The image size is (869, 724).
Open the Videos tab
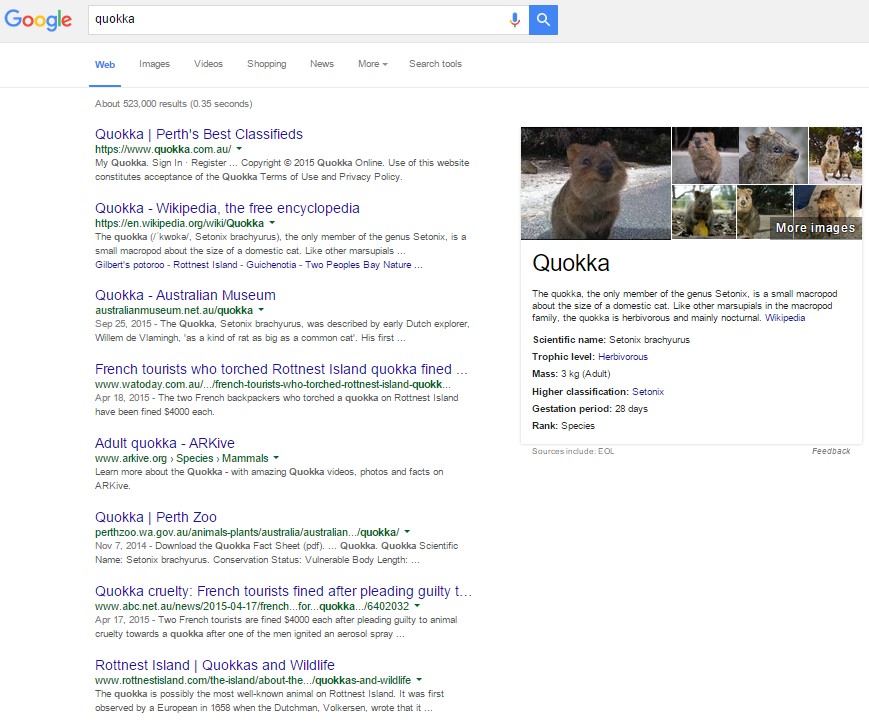[x=208, y=64]
